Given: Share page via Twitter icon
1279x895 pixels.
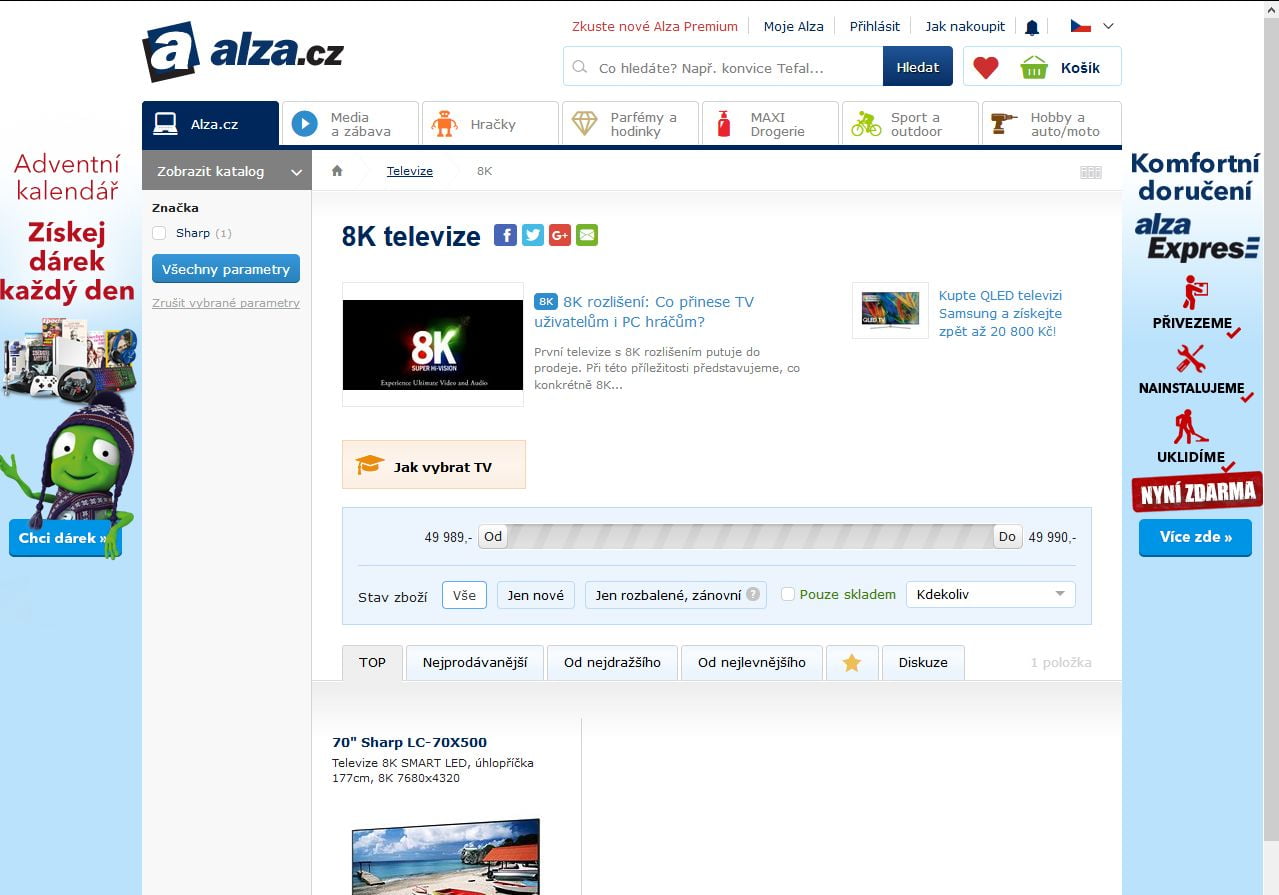Looking at the screenshot, I should tap(532, 236).
